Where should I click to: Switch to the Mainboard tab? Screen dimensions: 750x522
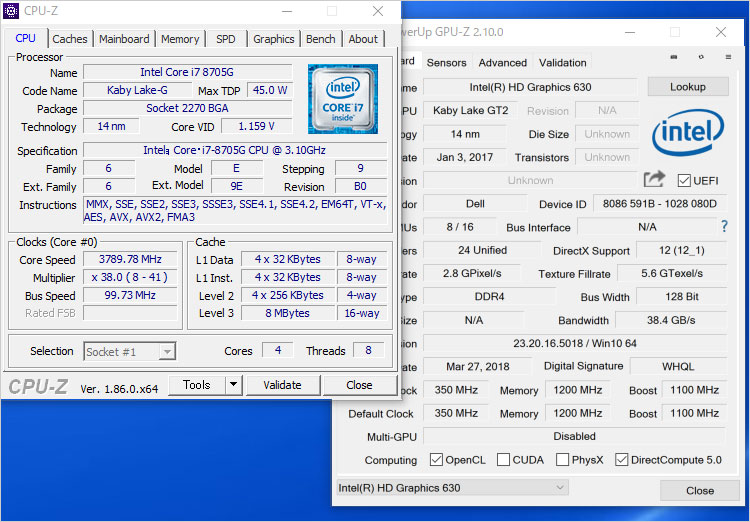124,39
